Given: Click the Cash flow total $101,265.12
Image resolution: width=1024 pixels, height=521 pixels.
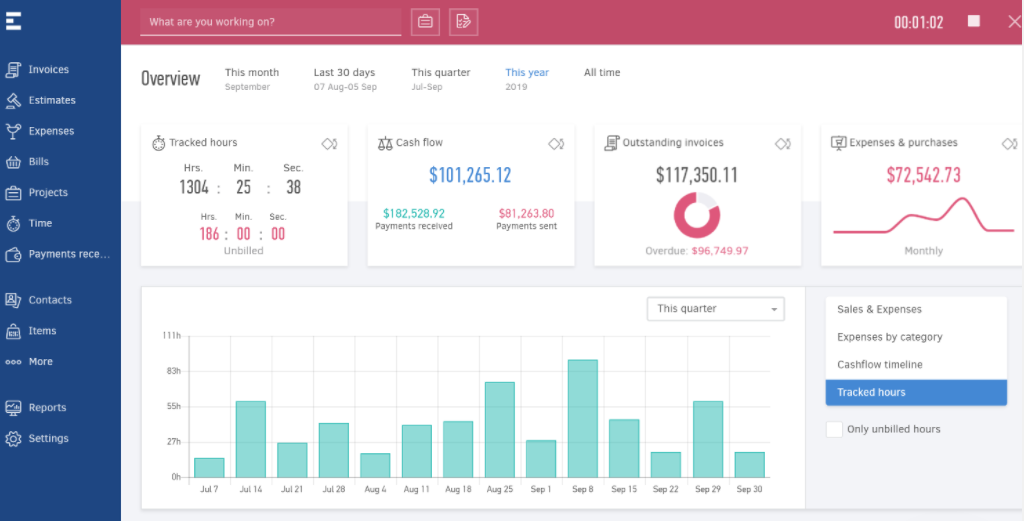Looking at the screenshot, I should coord(470,175).
